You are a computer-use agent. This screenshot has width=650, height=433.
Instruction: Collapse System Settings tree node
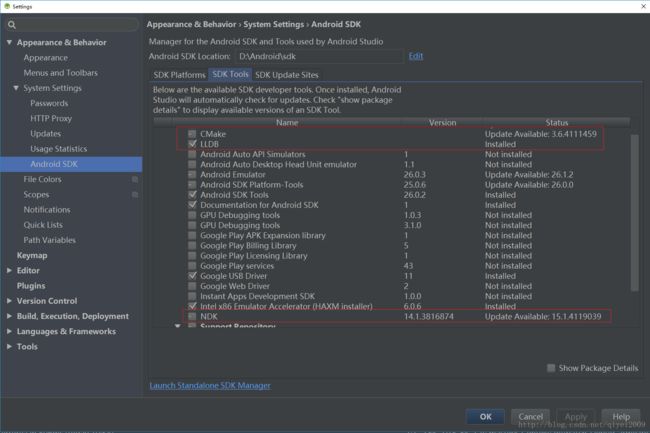[x=16, y=88]
